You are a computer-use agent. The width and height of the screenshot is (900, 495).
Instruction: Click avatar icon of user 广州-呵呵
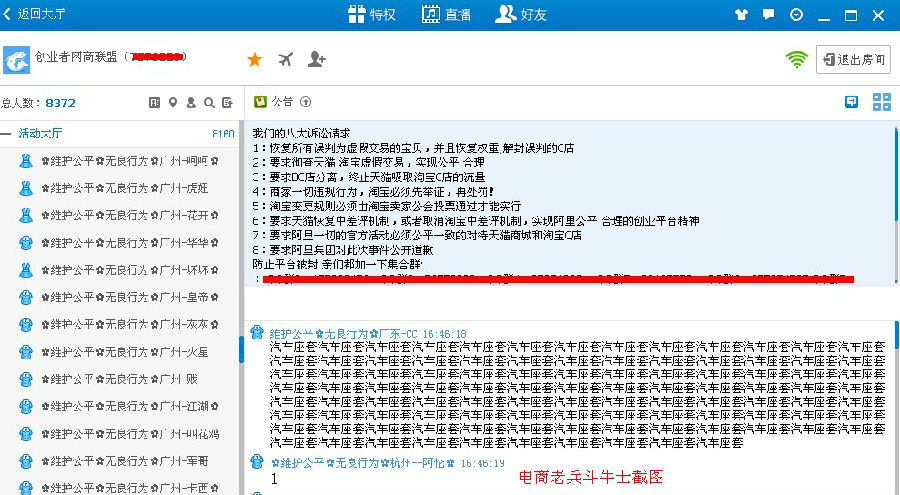tap(26, 161)
